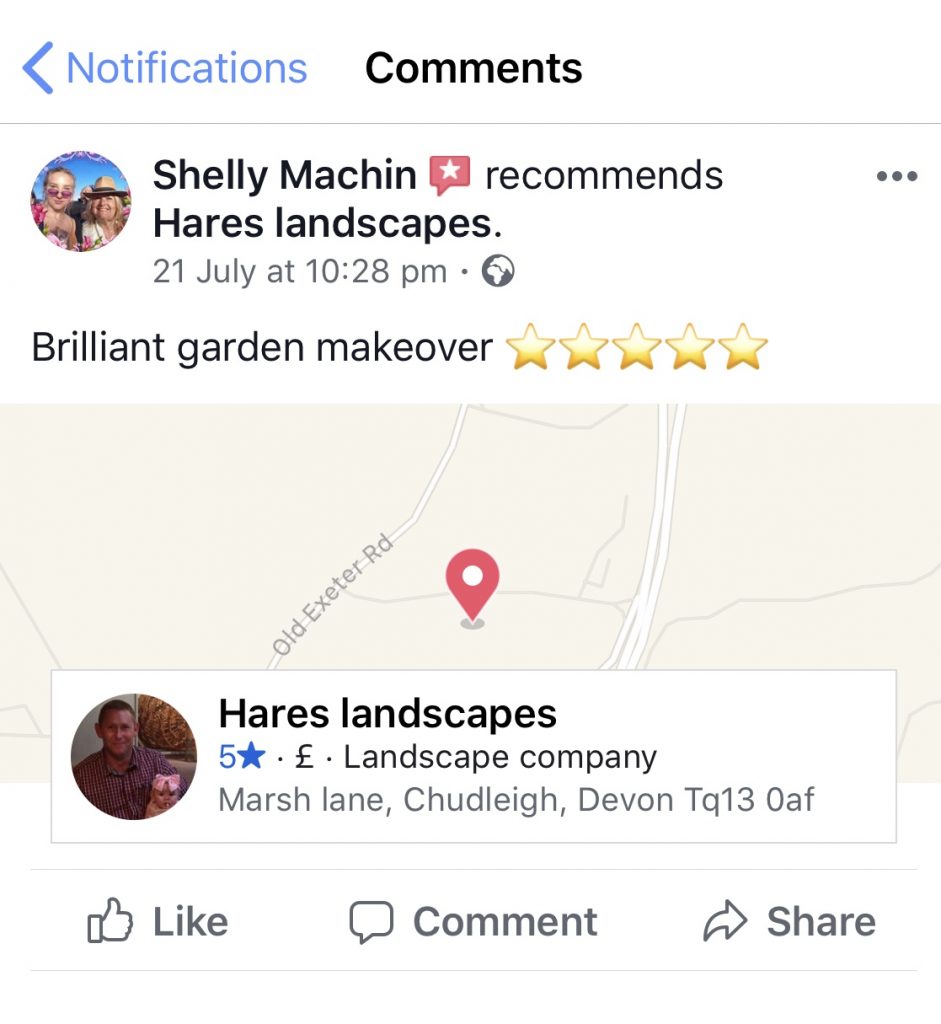Screen dimensions: 941x1024
Task: Tap the Marsh lane, Chudleigh address
Action: pos(516,799)
